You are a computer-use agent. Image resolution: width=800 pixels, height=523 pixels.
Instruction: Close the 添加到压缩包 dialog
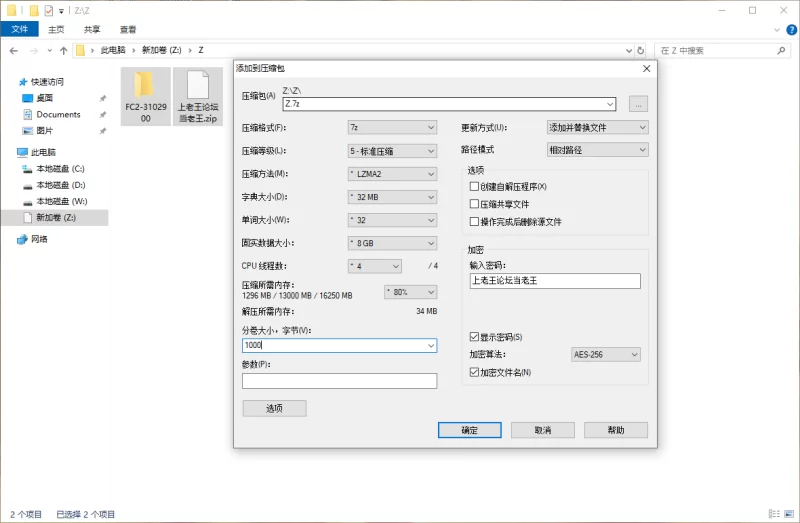646,68
